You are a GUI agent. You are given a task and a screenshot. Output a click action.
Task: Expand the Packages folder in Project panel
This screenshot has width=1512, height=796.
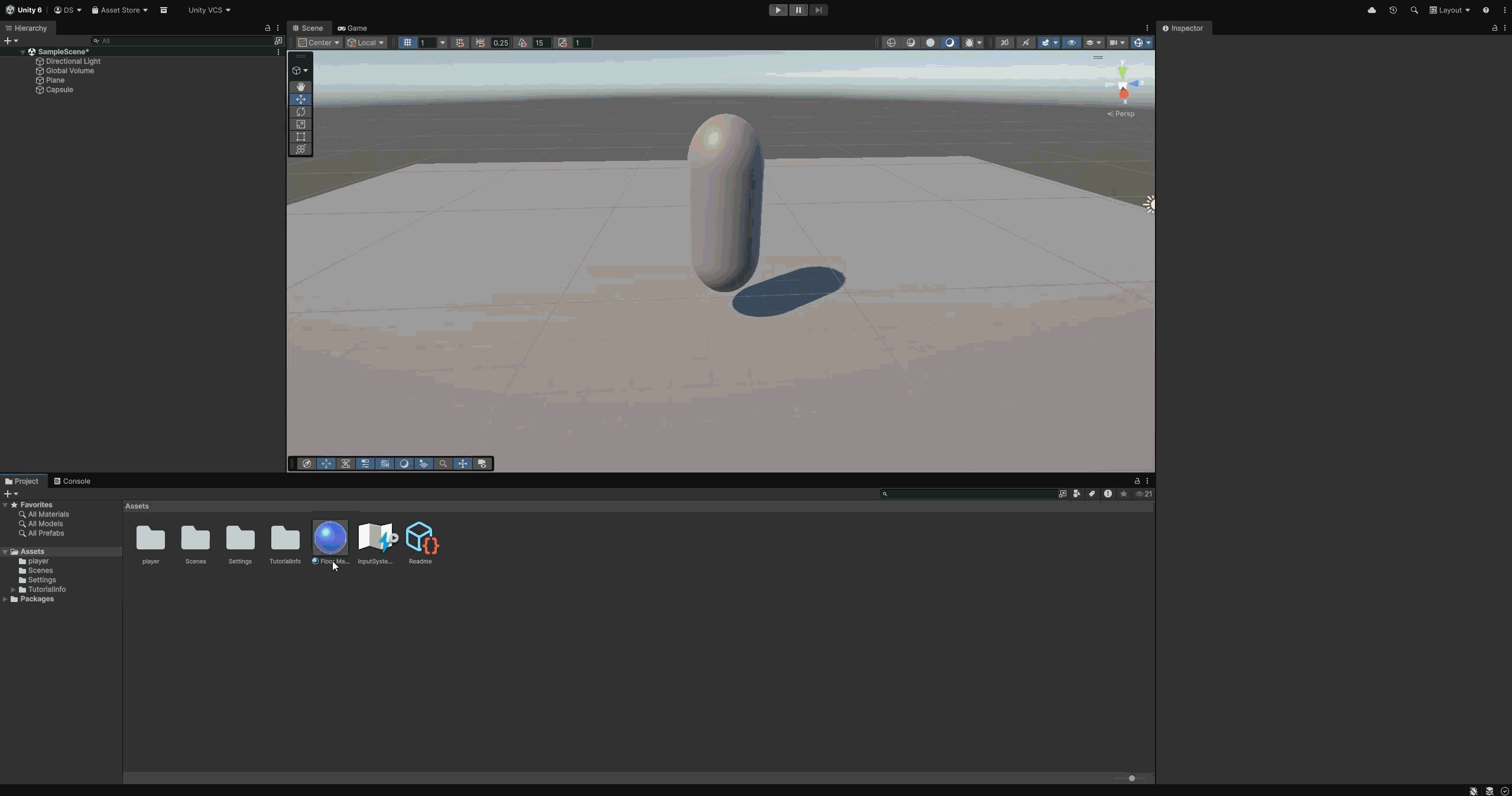click(x=5, y=599)
